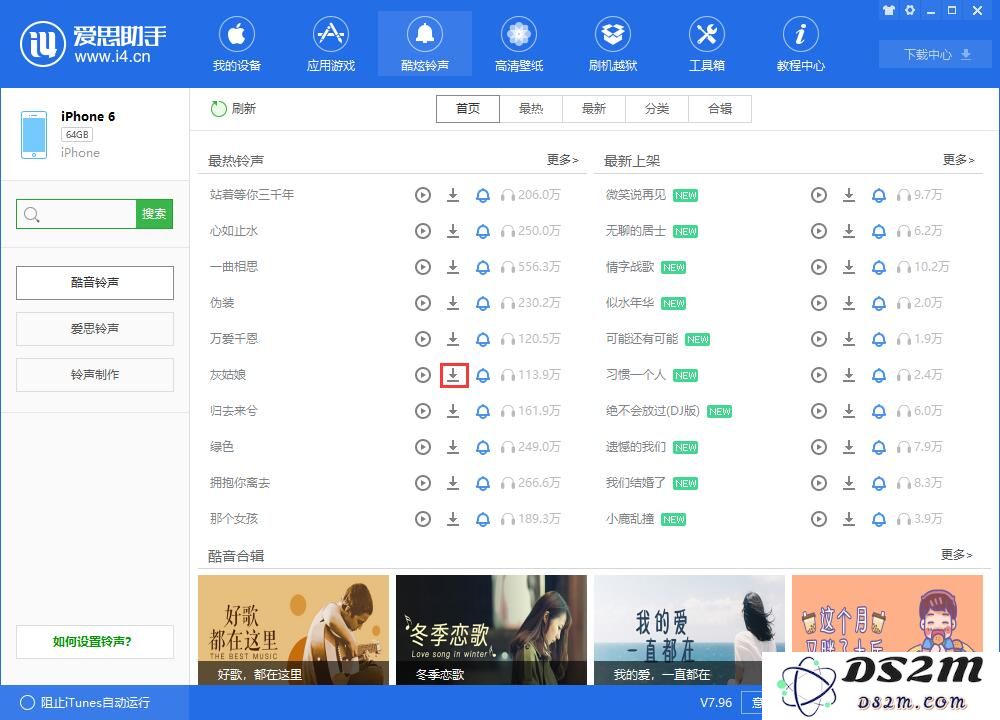Click the bell icon for 那个女孩
The width and height of the screenshot is (1000, 720).
tap(483, 519)
